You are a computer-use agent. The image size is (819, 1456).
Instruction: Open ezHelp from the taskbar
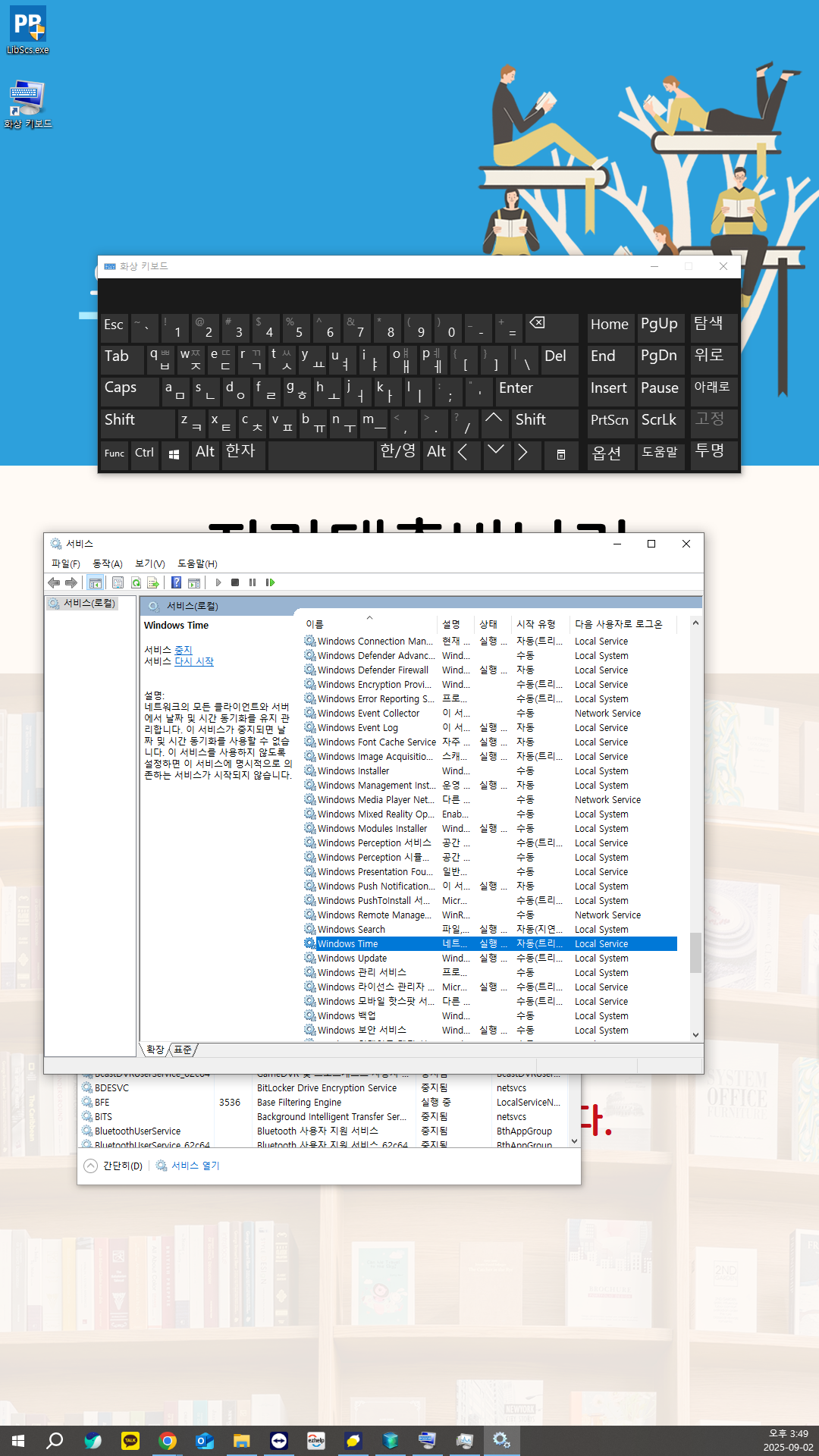pos(316,1440)
